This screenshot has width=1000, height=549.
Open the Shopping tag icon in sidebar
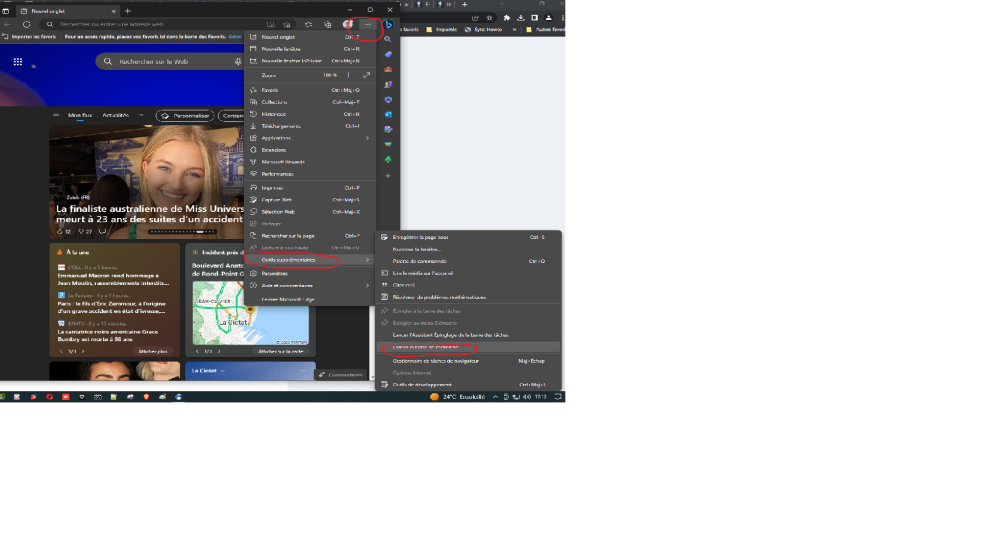click(x=388, y=54)
